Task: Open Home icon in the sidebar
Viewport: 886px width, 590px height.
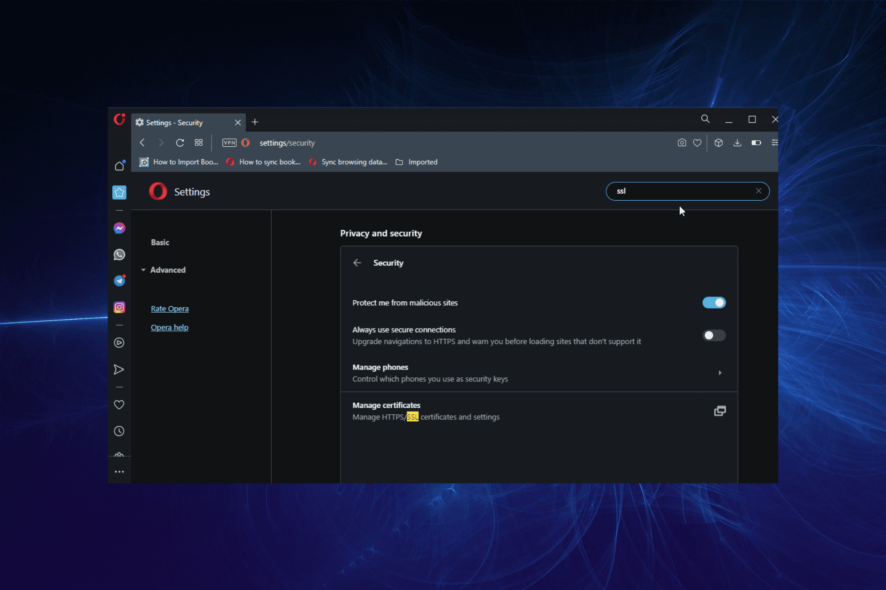Action: click(x=119, y=166)
